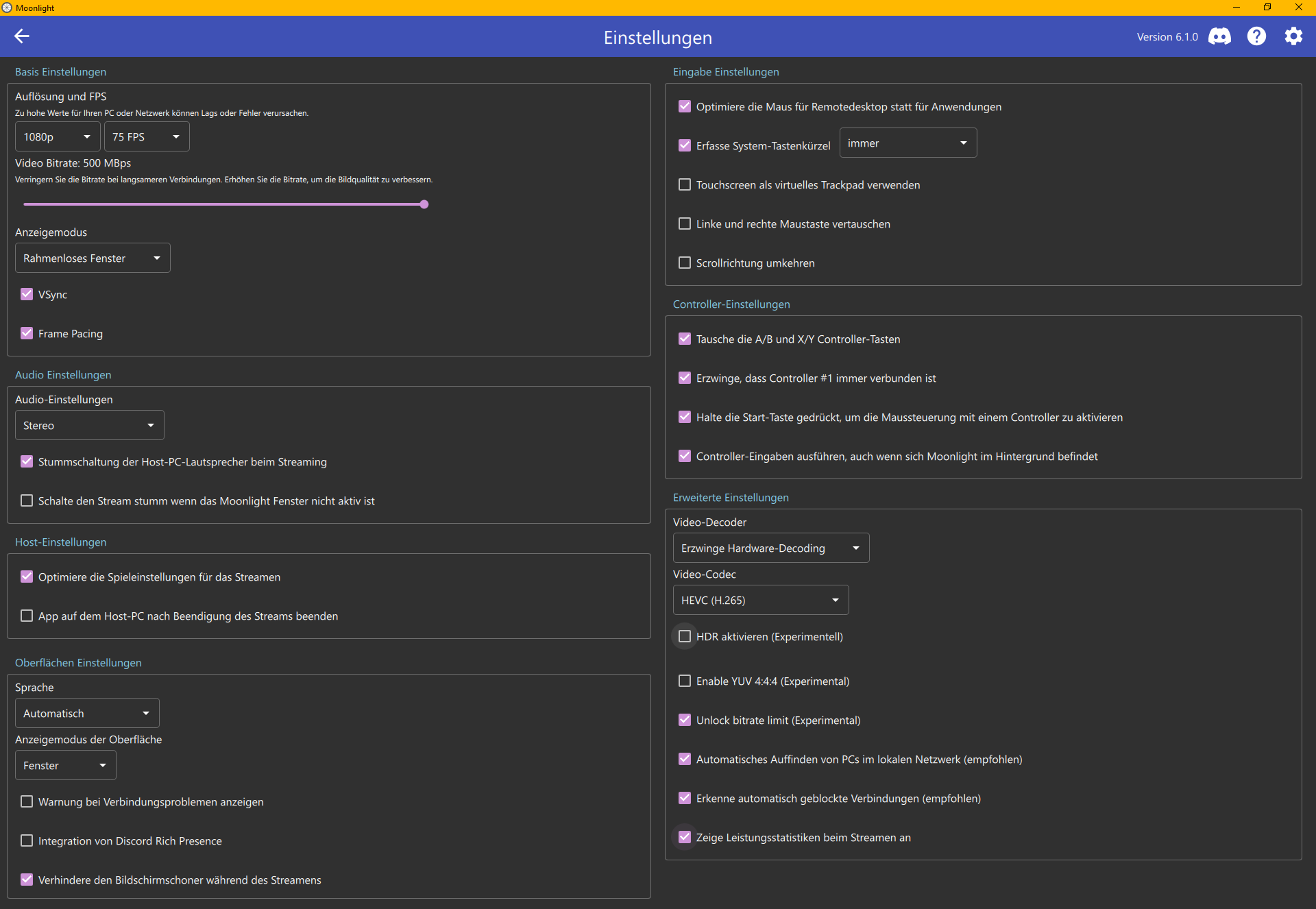Minimize the Moonlight window
This screenshot has width=1316, height=909.
click(x=1236, y=8)
